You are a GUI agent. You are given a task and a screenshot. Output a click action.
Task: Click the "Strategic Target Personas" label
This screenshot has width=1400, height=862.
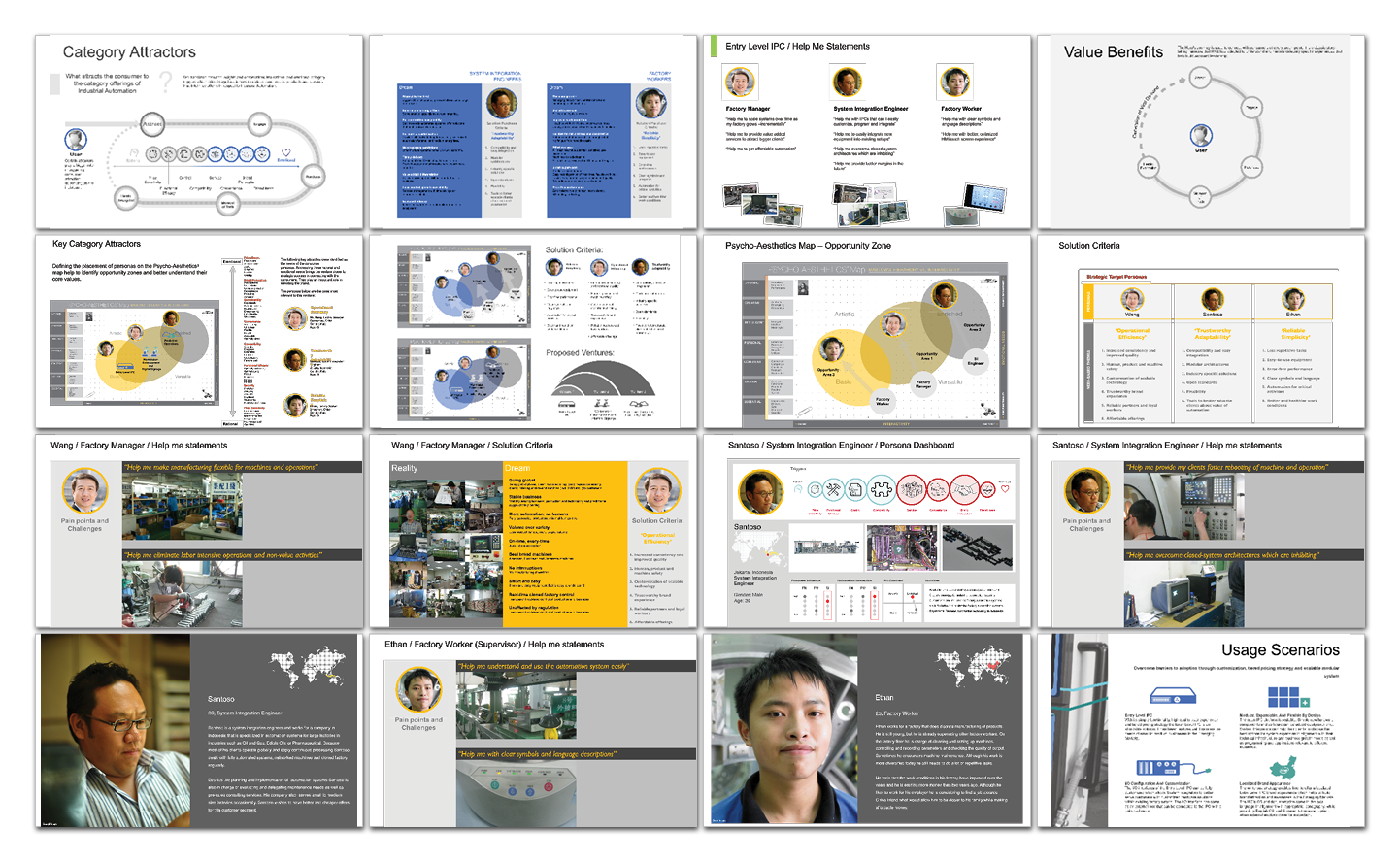[x=1117, y=277]
